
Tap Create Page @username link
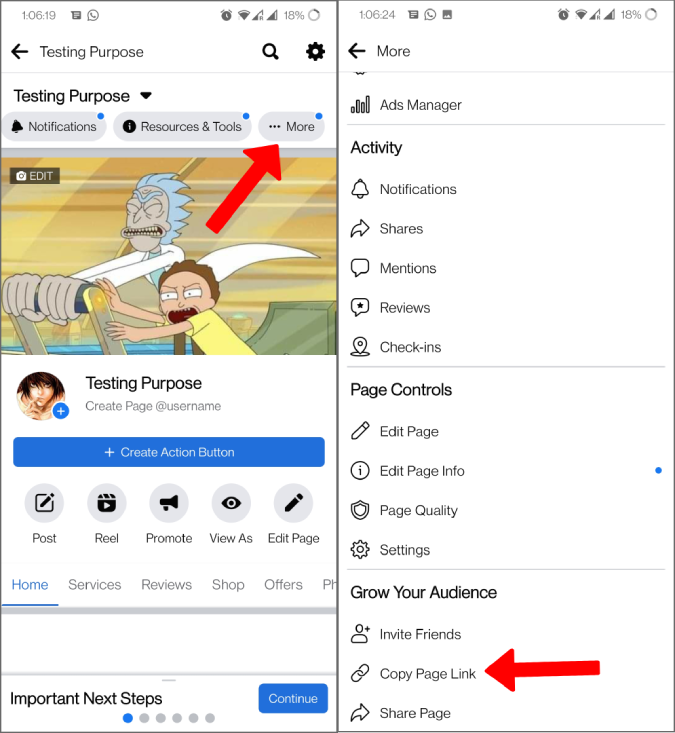pos(153,406)
